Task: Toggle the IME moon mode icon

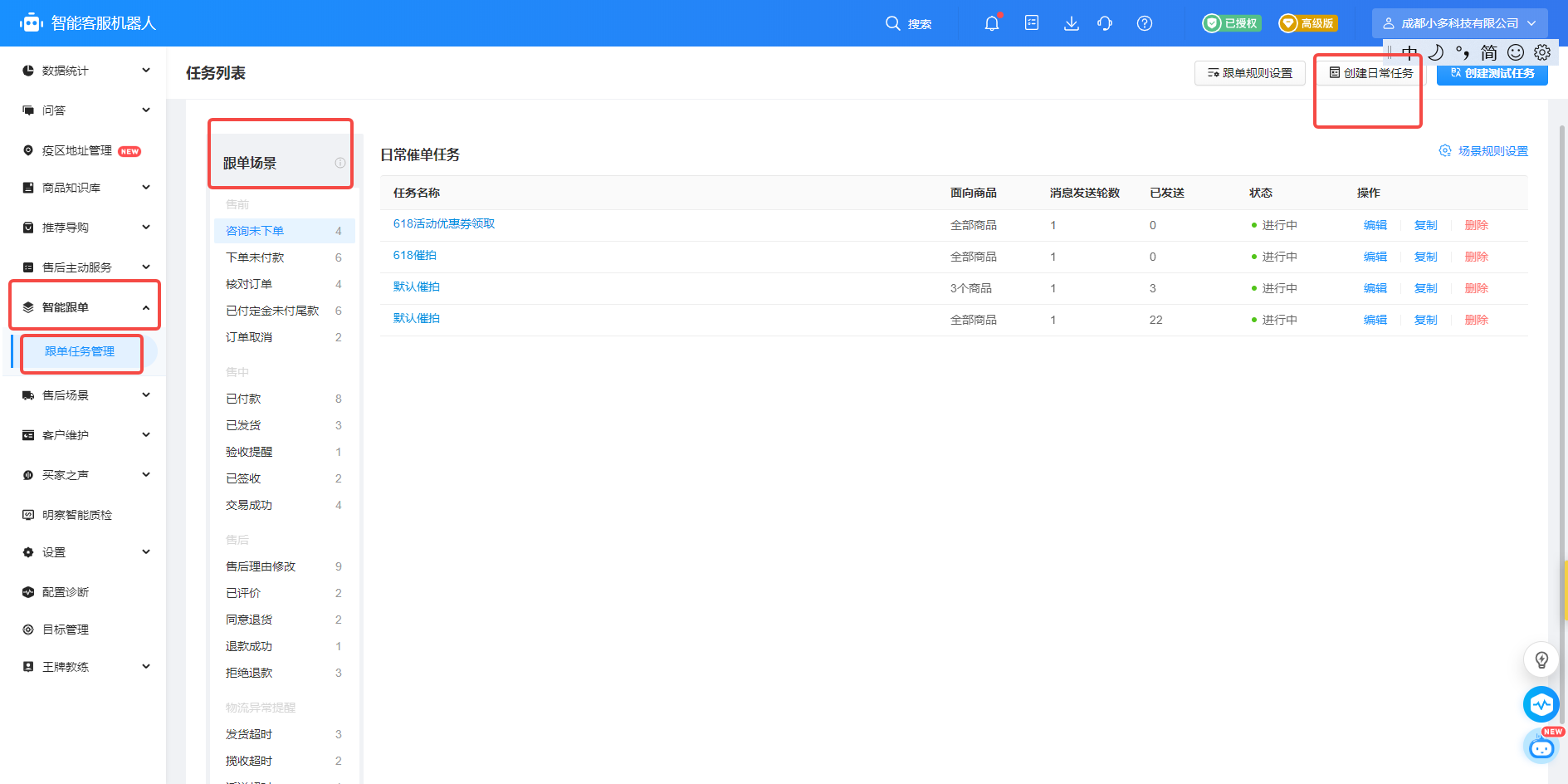Action: [1436, 52]
